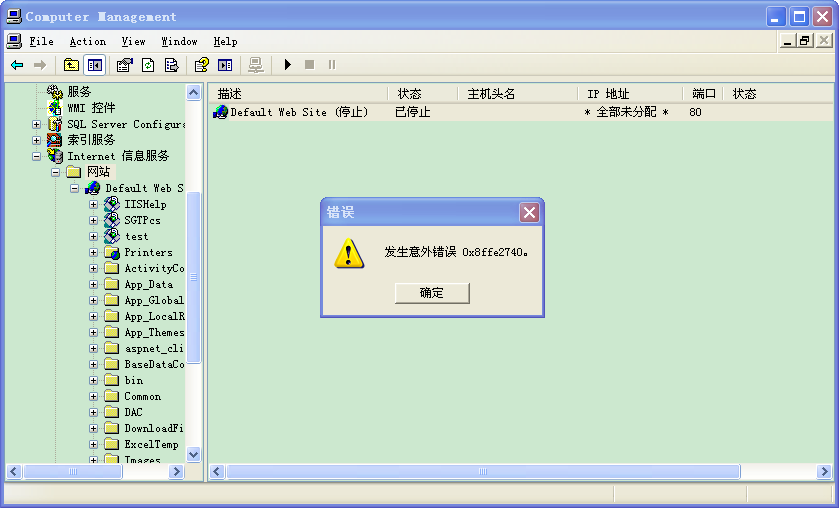Open the Action menu

88,41
